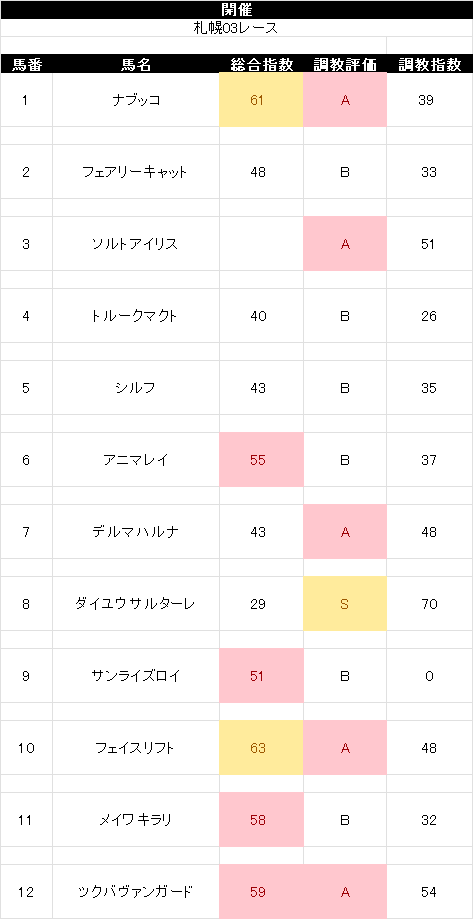
Task: Select the horse name フェアリーキャット
Action: 136,172
